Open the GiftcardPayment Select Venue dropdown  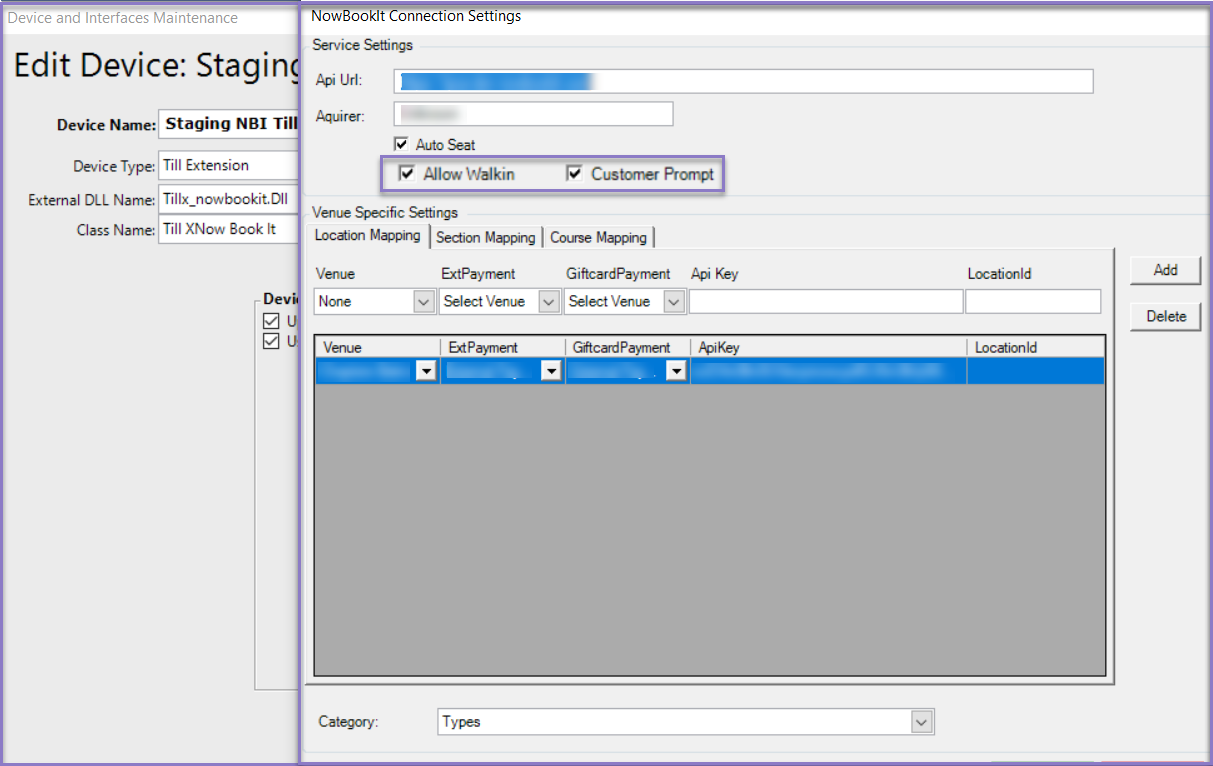coord(624,301)
